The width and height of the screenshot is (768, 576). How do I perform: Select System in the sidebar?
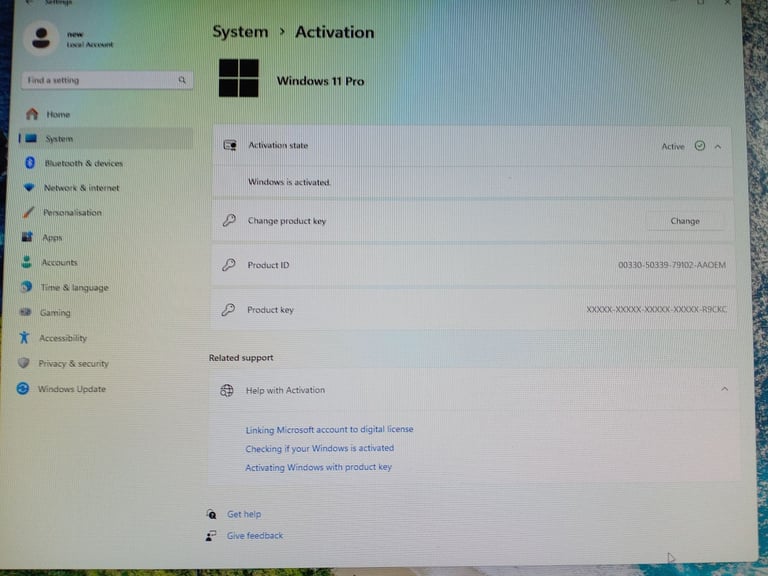[x=105, y=139]
